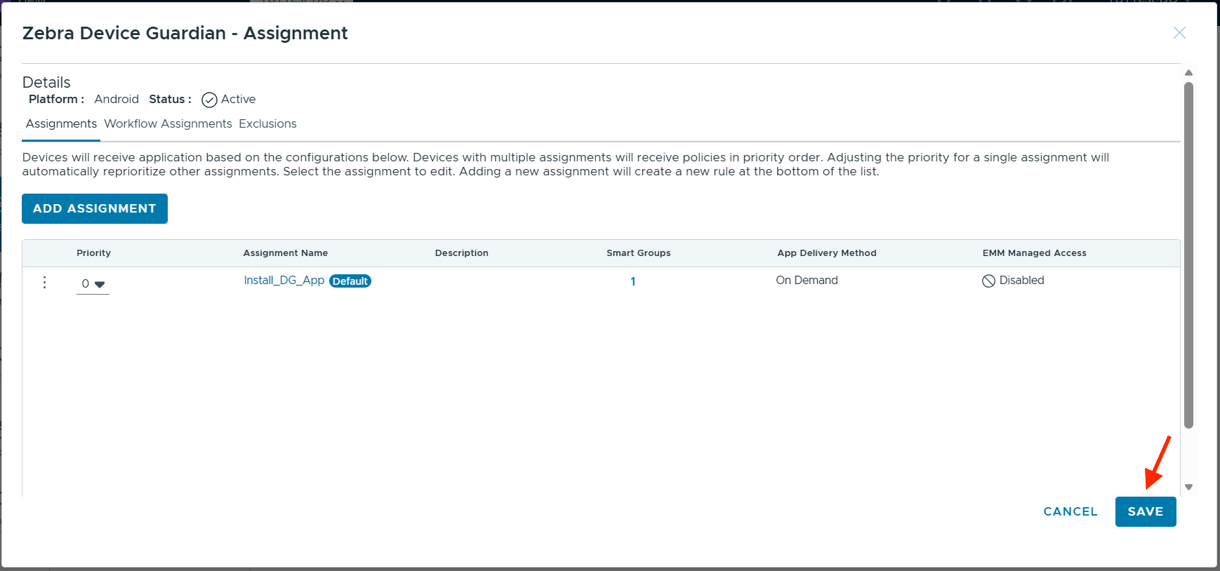Viewport: 1220px width, 571px height.
Task: Switch to the Workflow Assignments tab
Action: coord(168,124)
